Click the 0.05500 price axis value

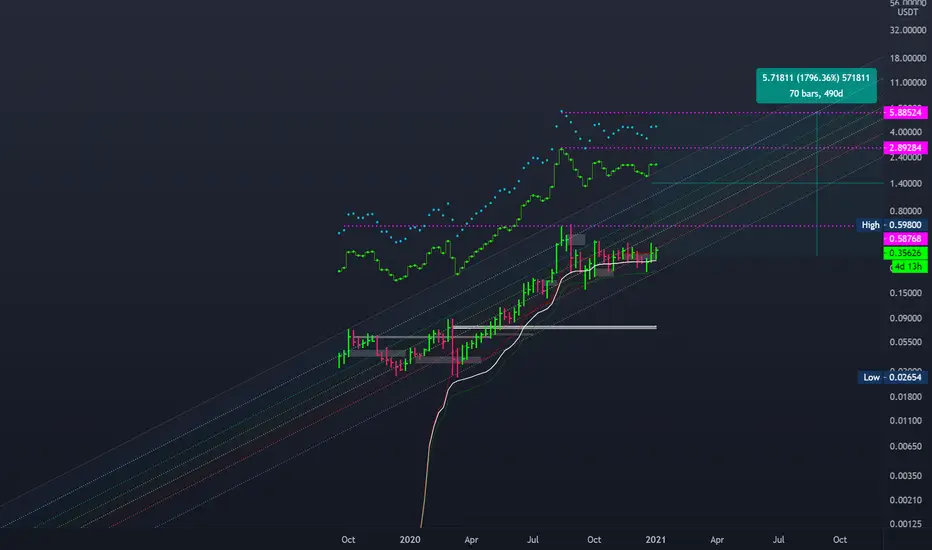coord(908,342)
